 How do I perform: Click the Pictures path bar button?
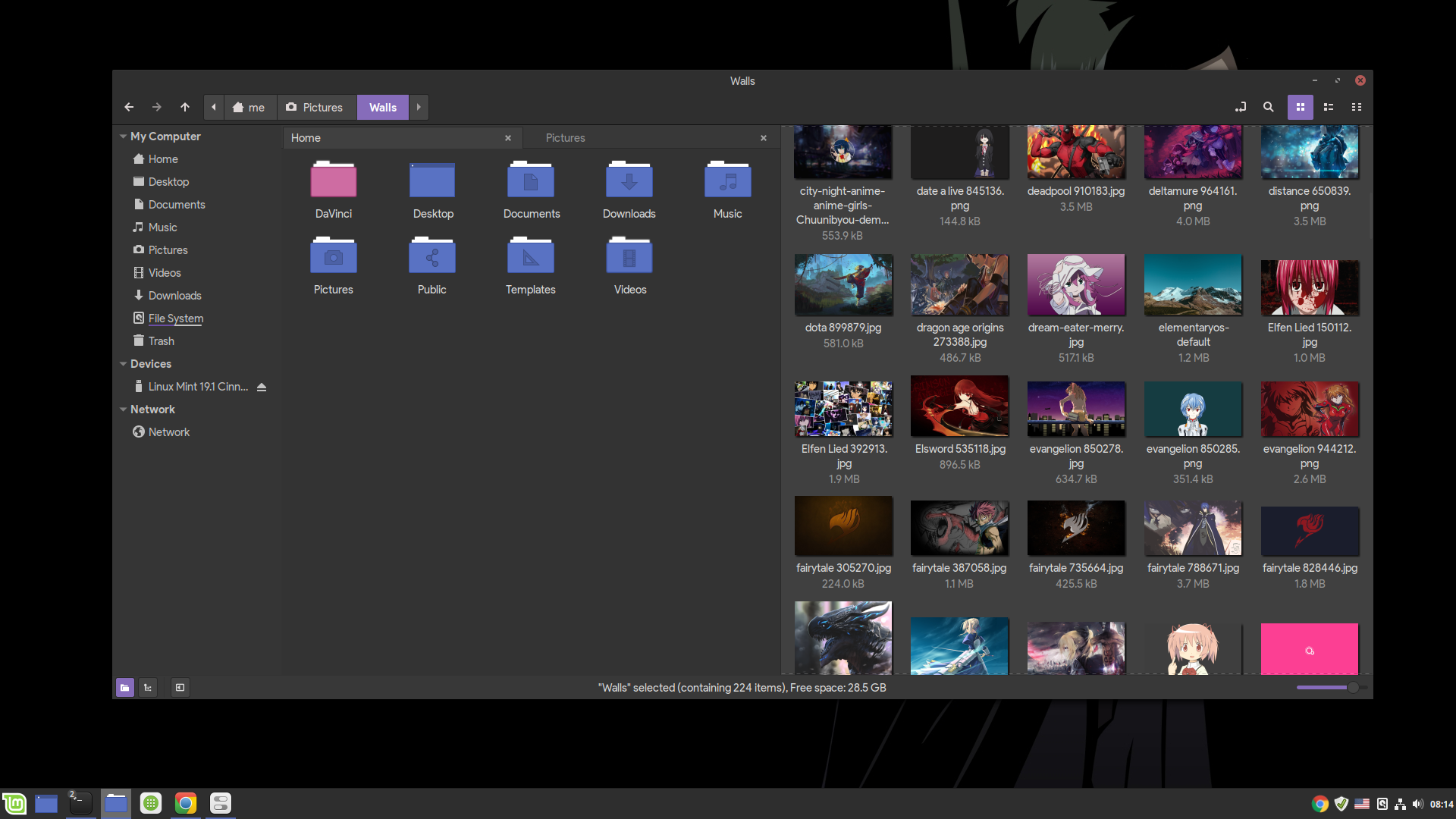tap(315, 107)
